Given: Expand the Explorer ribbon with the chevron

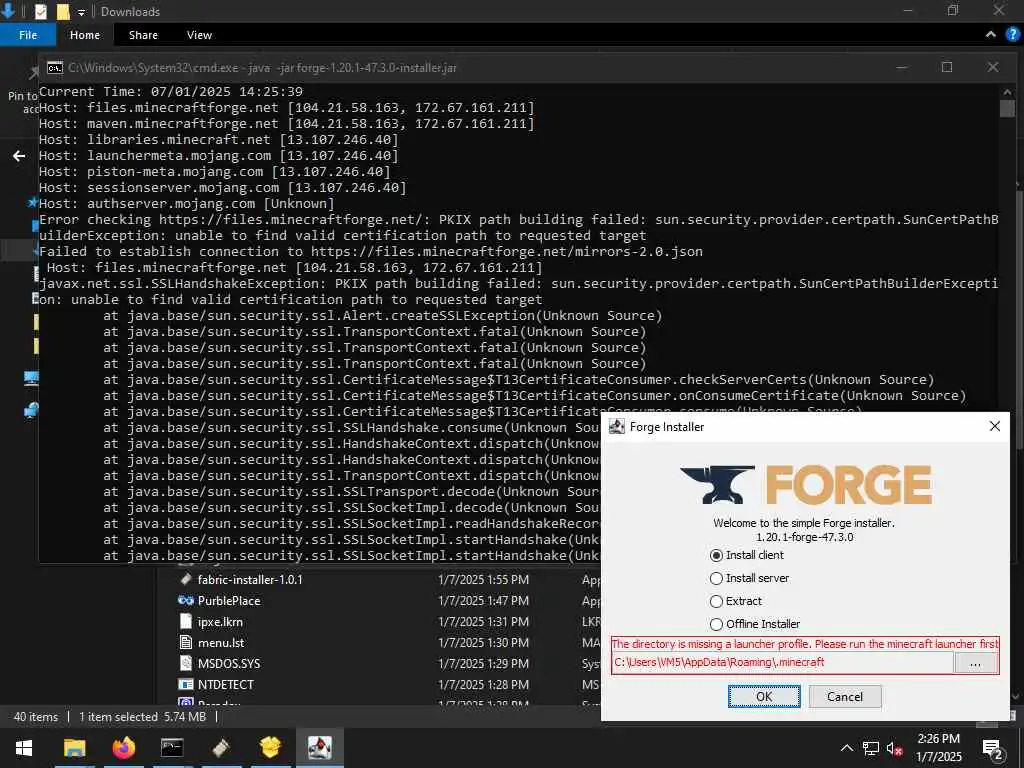Looking at the screenshot, I should (991, 35).
